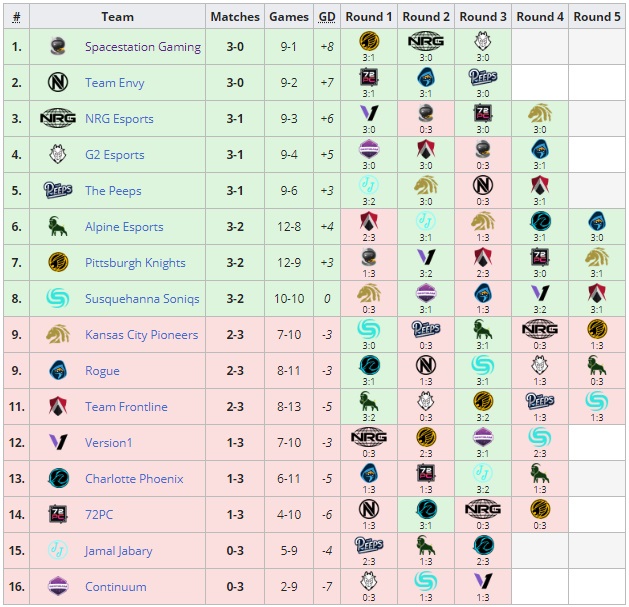Screen dimensions: 629x607
Task: Click the Team Frontline name link
Action: click(x=126, y=407)
